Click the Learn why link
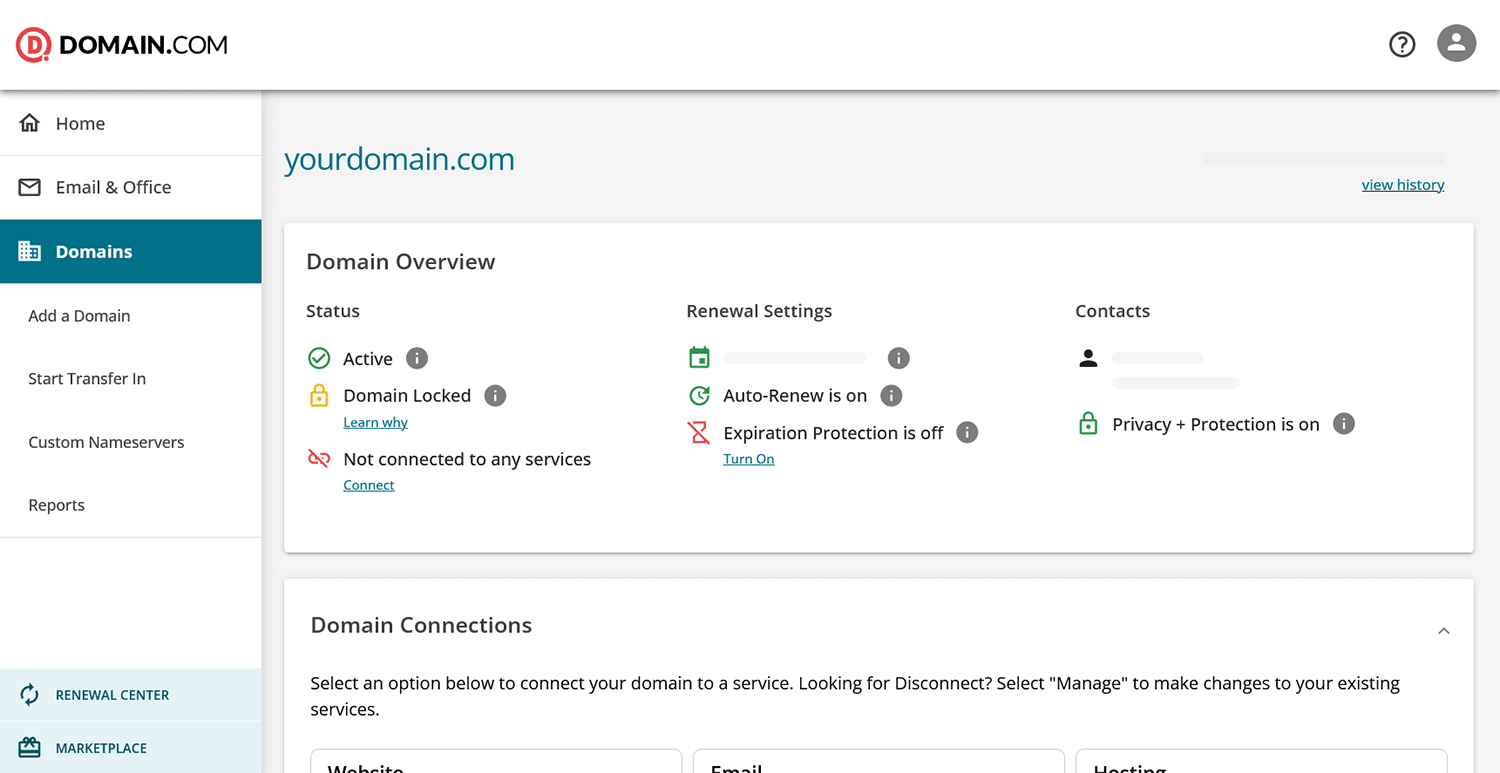The width and height of the screenshot is (1500, 773). pos(375,422)
